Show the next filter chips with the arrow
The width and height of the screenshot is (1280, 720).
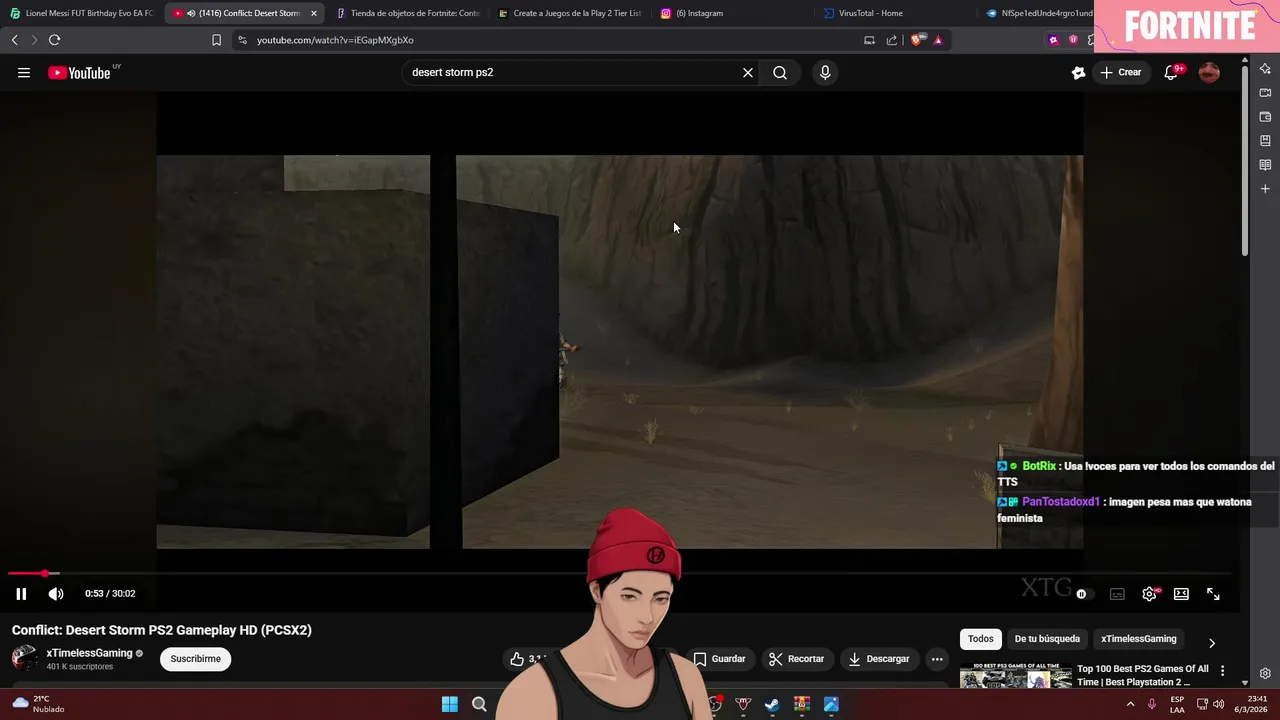point(1211,643)
